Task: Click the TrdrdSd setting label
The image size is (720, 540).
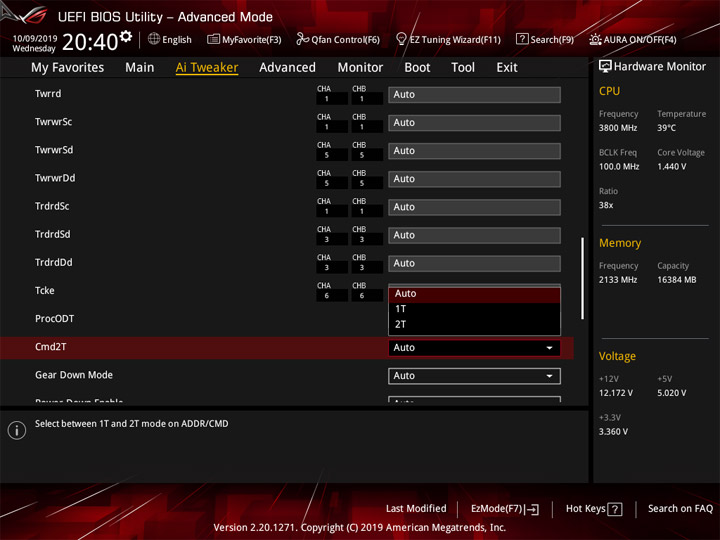Action: 53,234
